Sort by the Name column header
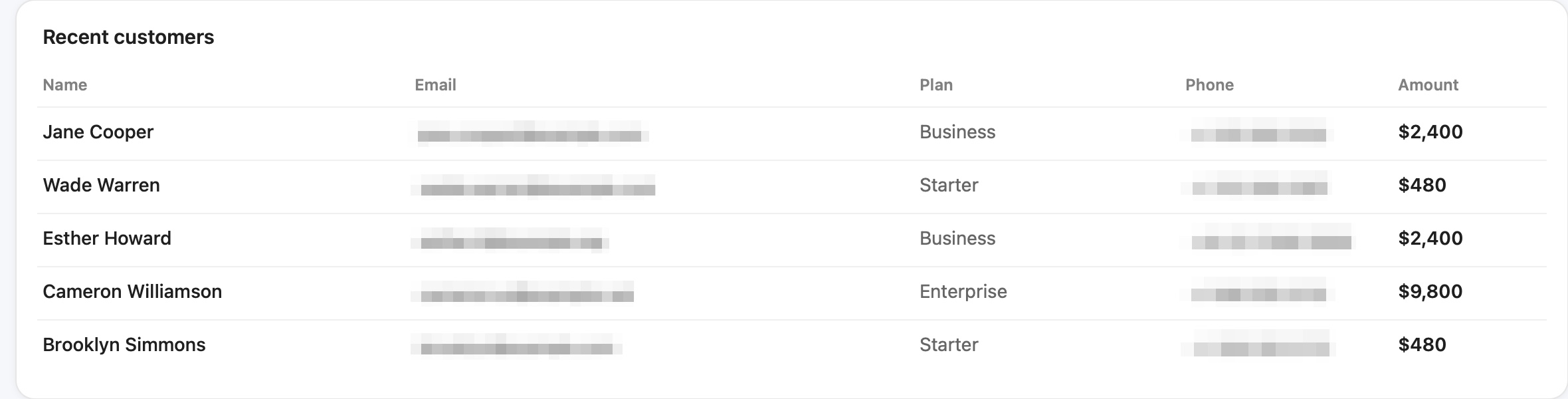 (x=65, y=85)
